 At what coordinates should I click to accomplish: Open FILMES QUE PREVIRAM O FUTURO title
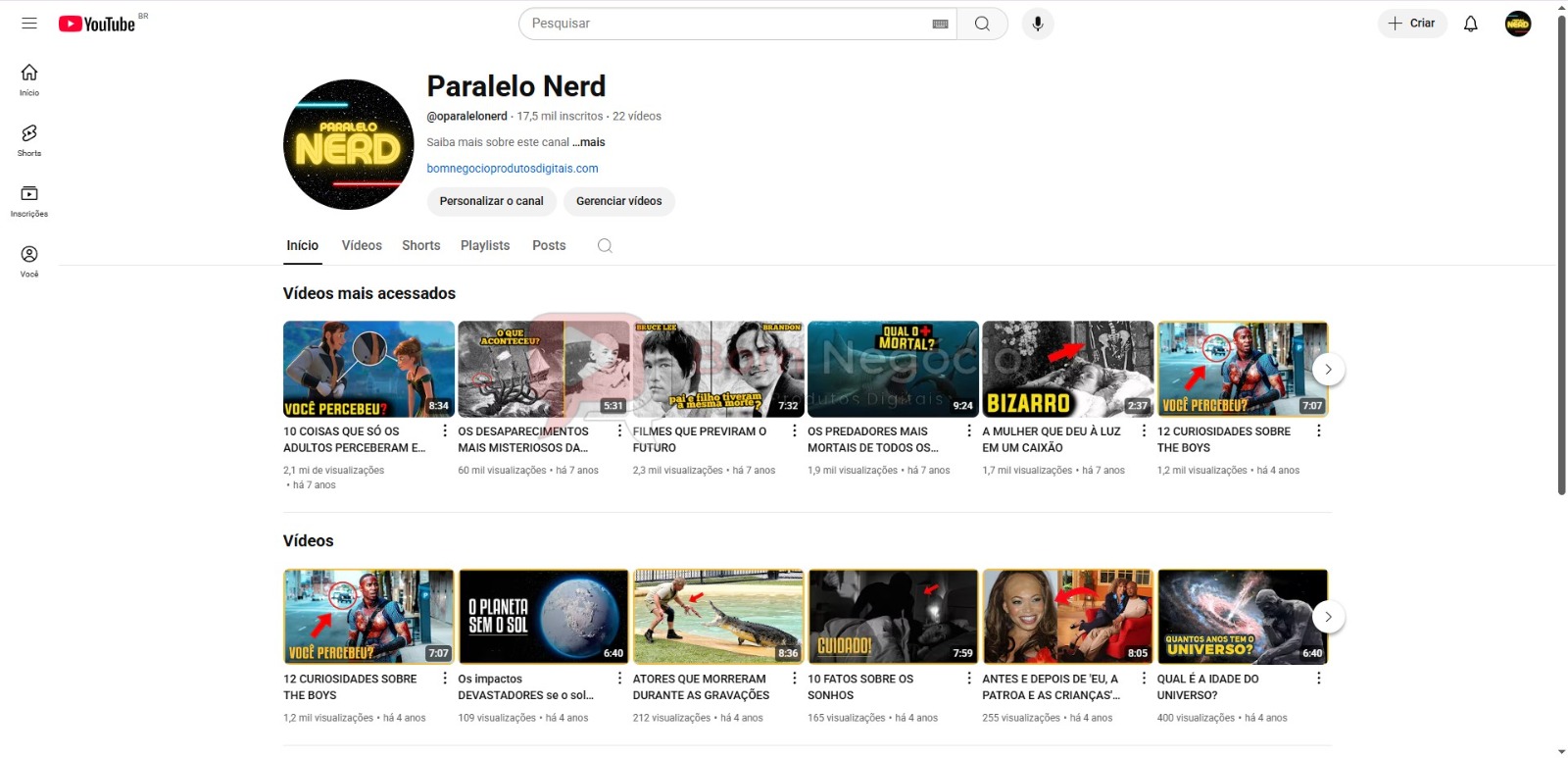pyautogui.click(x=700, y=439)
